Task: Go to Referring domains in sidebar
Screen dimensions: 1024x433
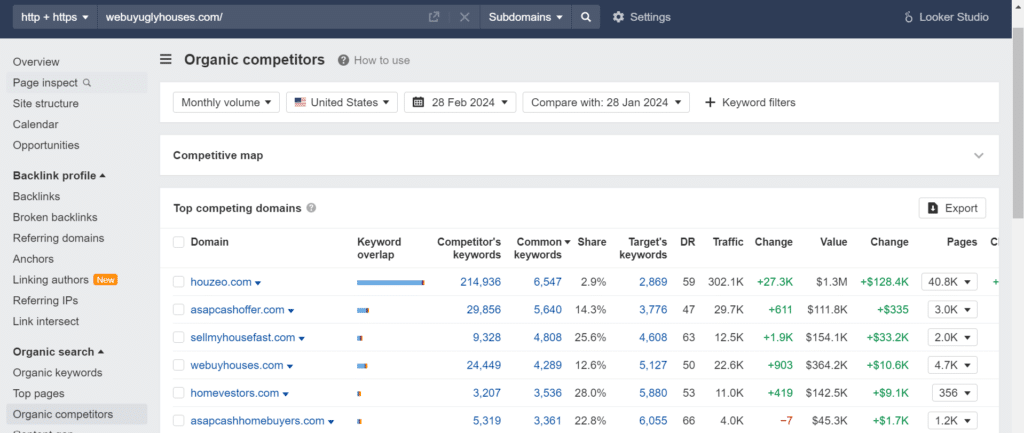Action: point(58,238)
